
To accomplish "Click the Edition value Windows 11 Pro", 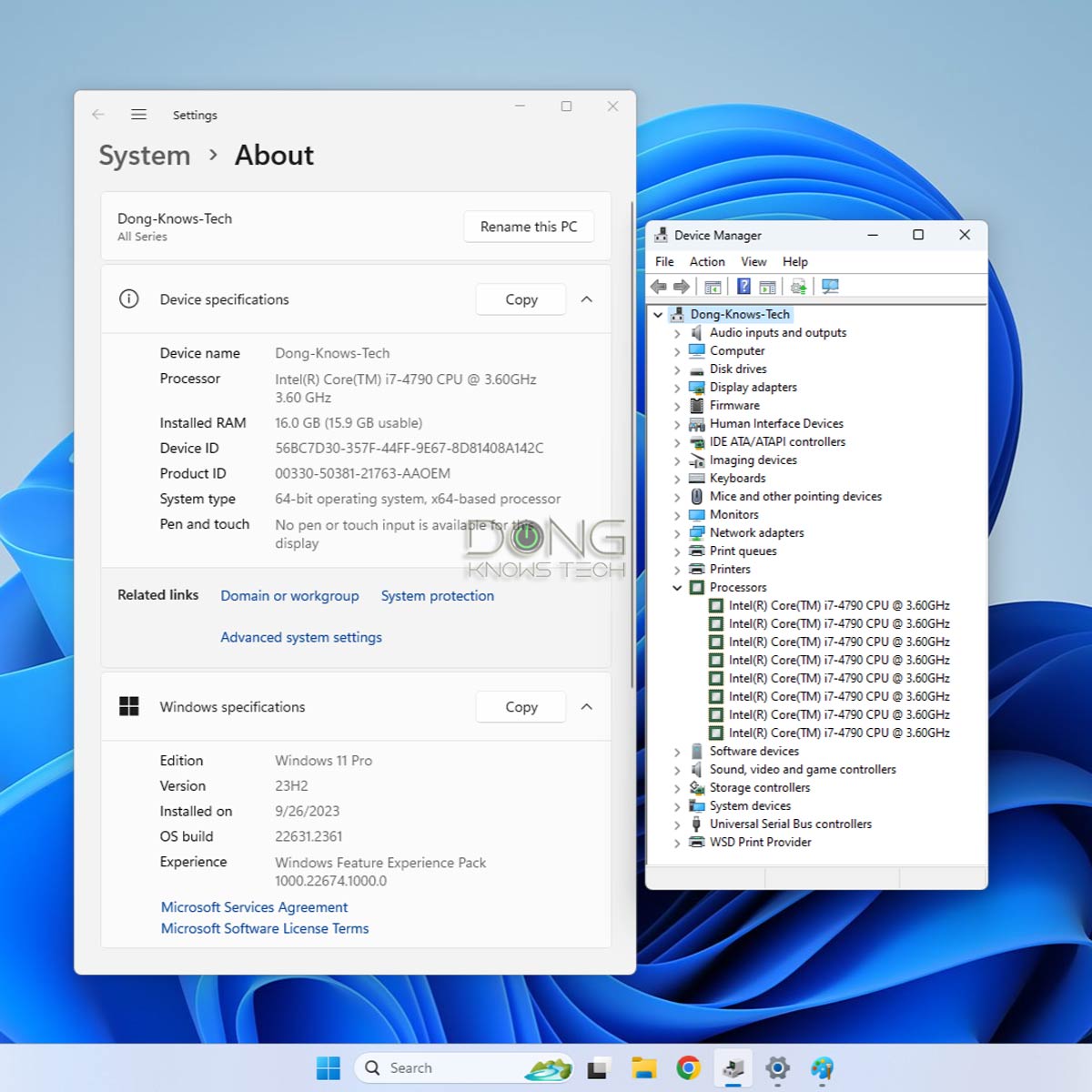I will pyautogui.click(x=323, y=761).
